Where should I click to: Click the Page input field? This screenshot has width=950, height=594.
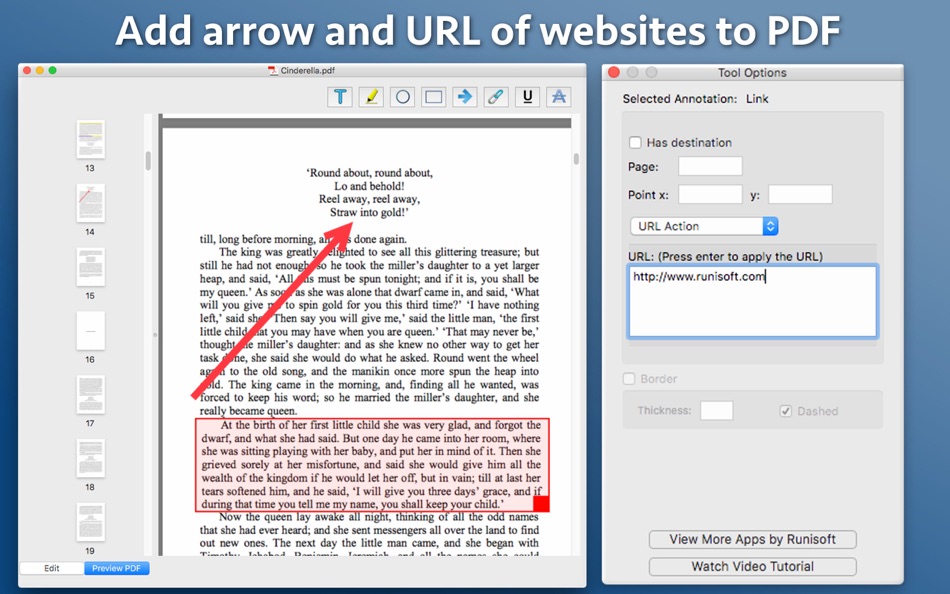[710, 166]
